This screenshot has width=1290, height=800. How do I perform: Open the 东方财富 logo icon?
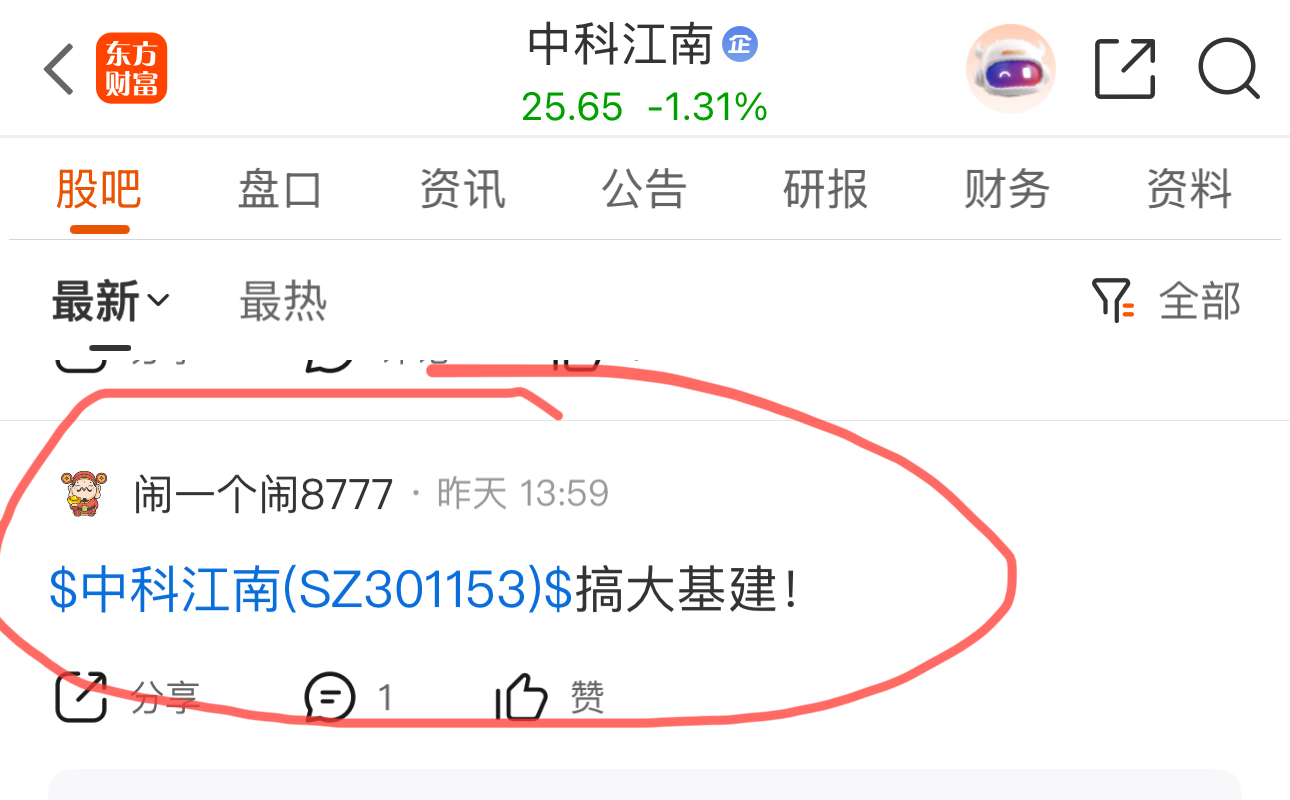(131, 69)
